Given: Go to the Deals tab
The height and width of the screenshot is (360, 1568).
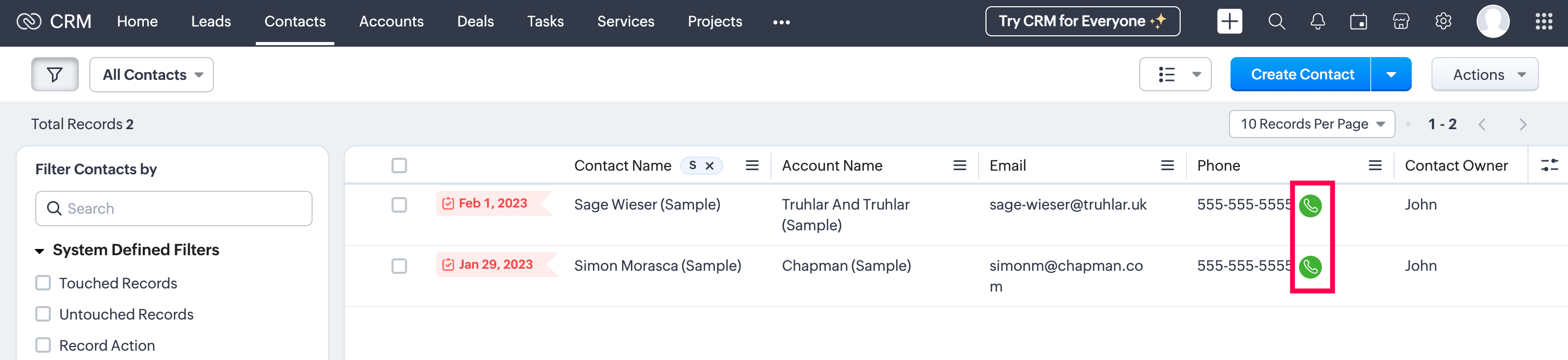Looking at the screenshot, I should point(475,22).
